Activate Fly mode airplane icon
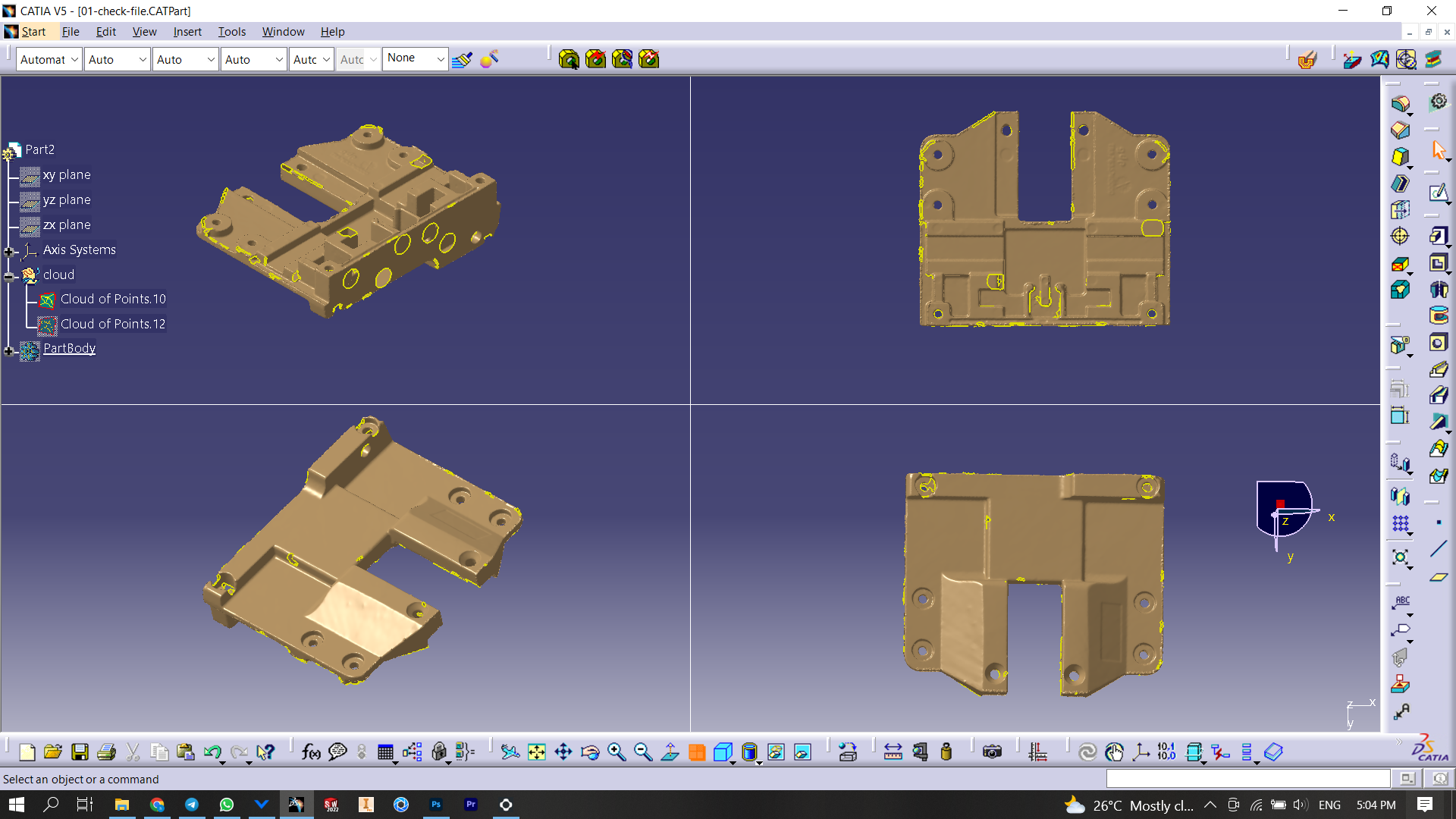The height and width of the screenshot is (819, 1456). point(510,752)
